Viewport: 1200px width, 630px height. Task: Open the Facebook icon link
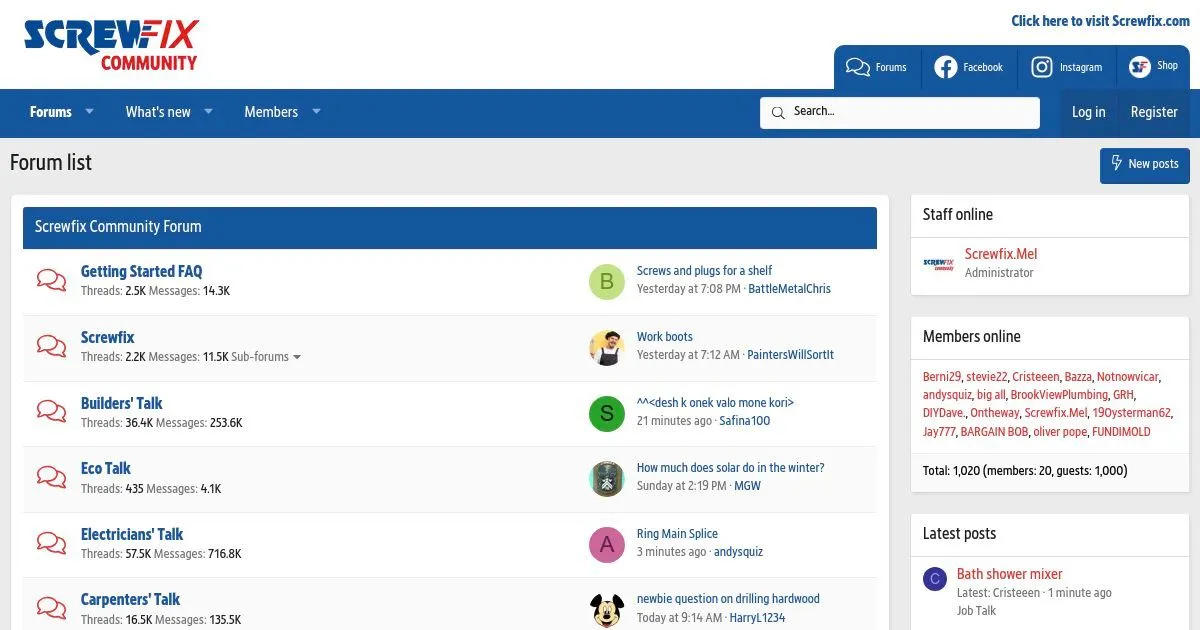pos(968,67)
